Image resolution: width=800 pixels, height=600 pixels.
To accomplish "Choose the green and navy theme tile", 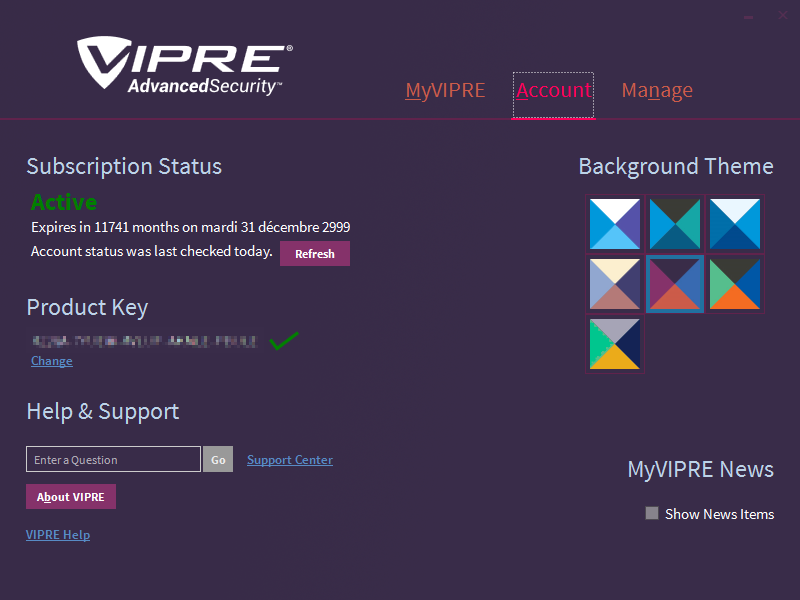I will tap(614, 344).
